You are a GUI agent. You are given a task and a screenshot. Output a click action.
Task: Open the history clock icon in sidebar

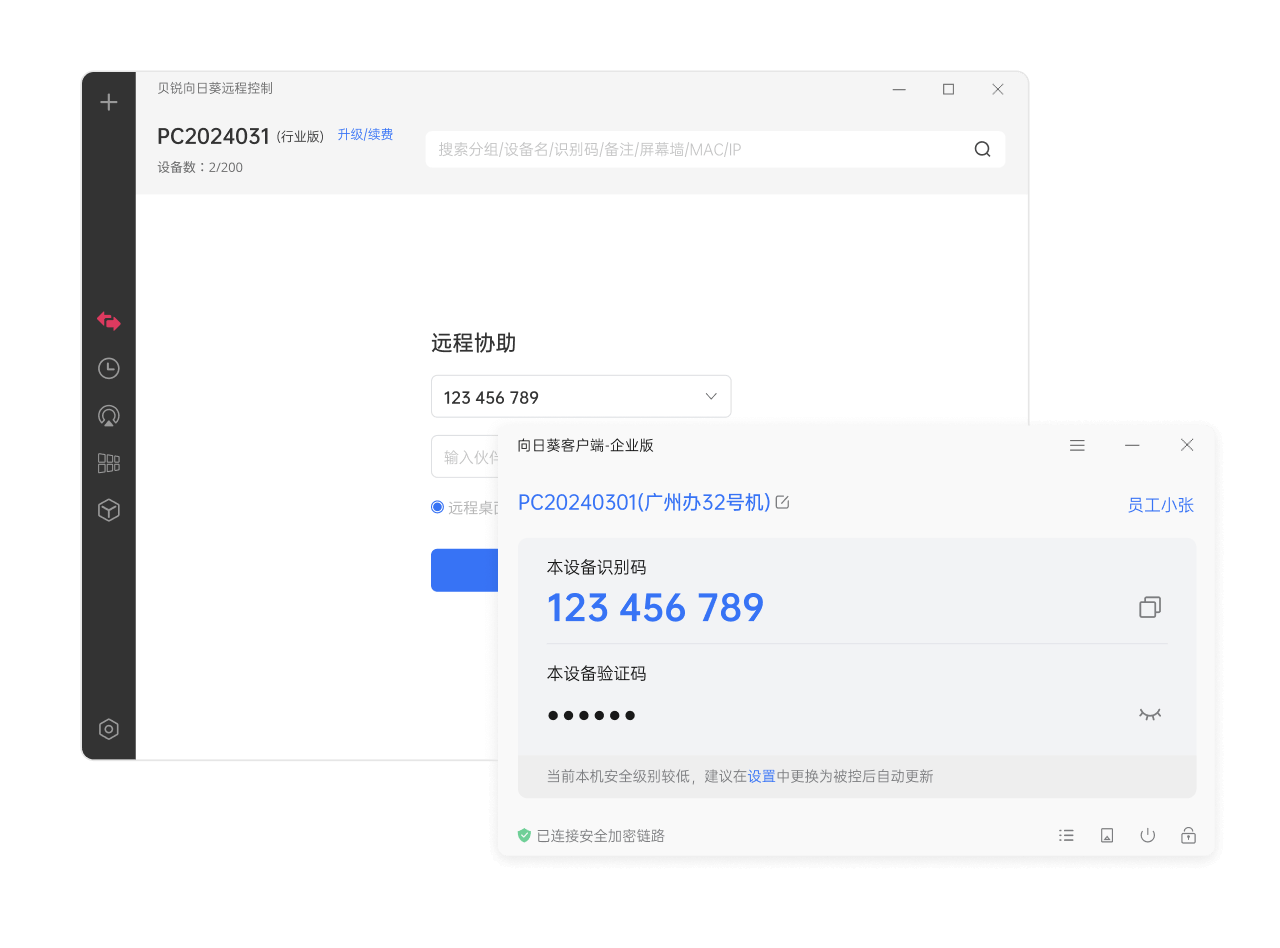(x=108, y=368)
